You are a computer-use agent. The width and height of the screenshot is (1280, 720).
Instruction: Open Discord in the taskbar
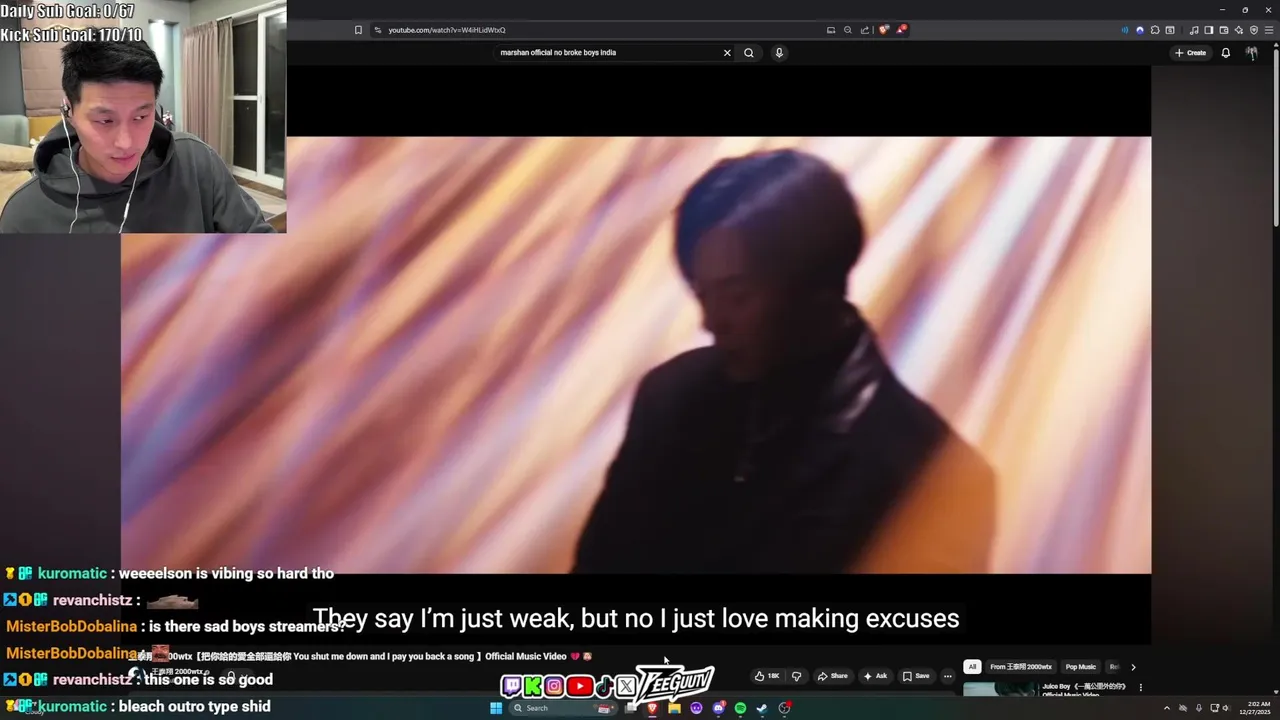pyautogui.click(x=718, y=708)
